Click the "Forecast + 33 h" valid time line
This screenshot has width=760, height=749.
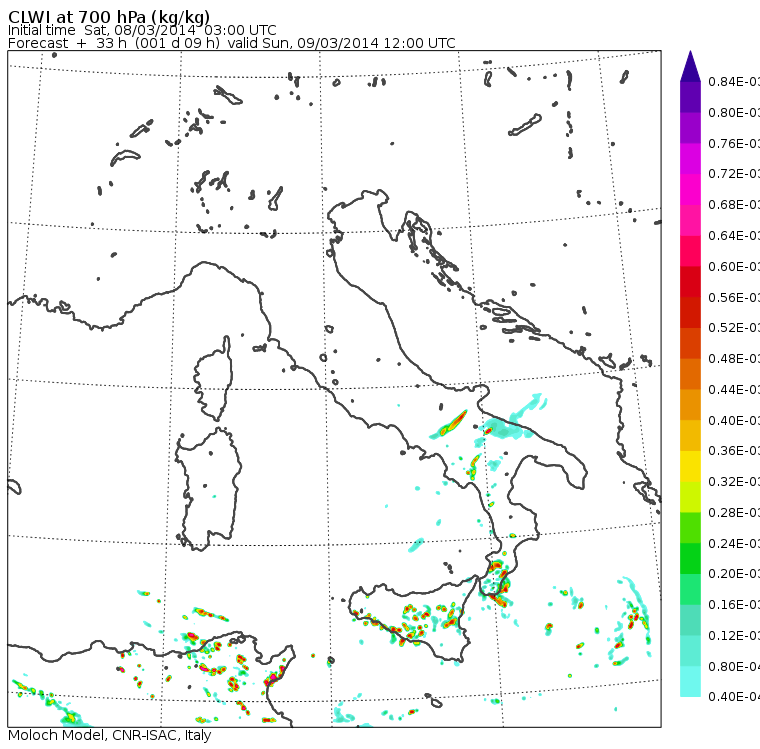232,43
